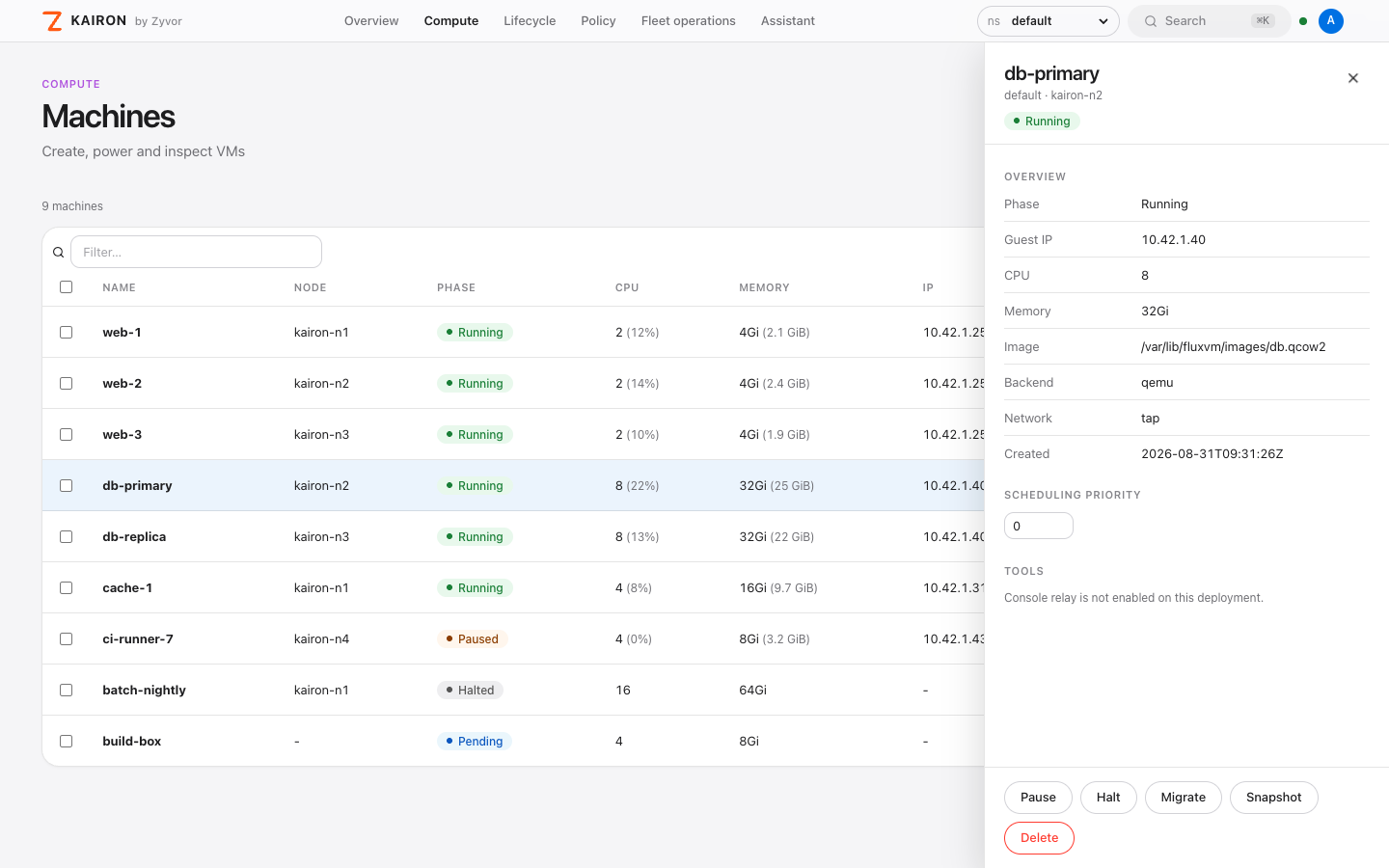The height and width of the screenshot is (868, 1389).
Task: Open the Assistant tab
Action: point(788,21)
